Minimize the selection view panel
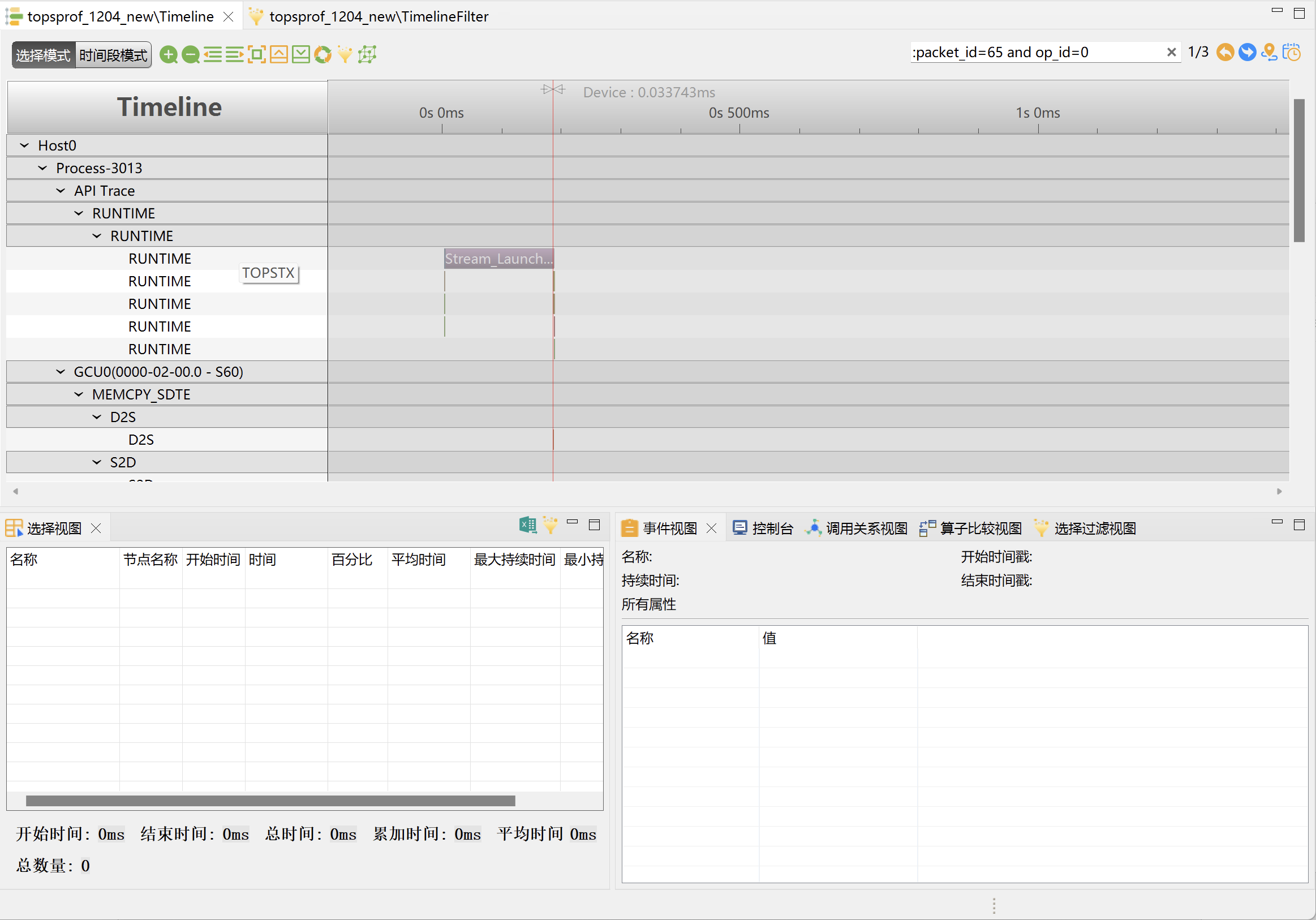 tap(572, 522)
